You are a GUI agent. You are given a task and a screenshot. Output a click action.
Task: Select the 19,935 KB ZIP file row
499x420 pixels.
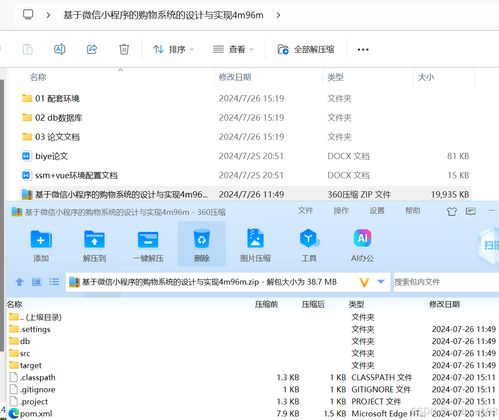tap(245, 194)
